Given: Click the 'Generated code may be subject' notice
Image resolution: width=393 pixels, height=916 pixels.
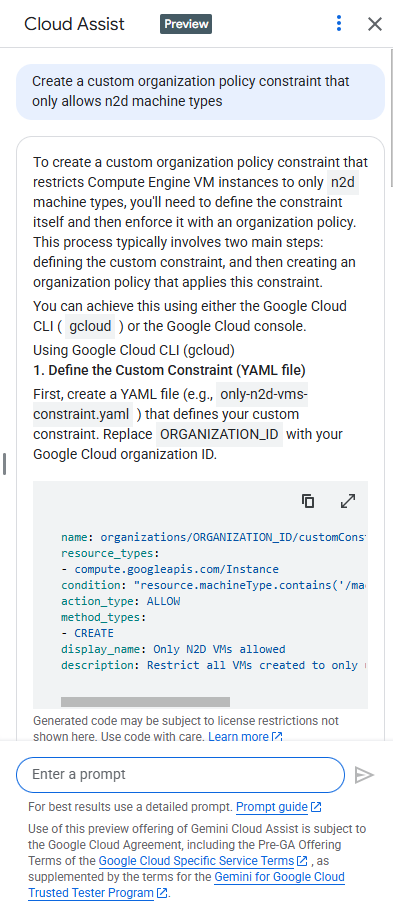Looking at the screenshot, I should tap(186, 728).
